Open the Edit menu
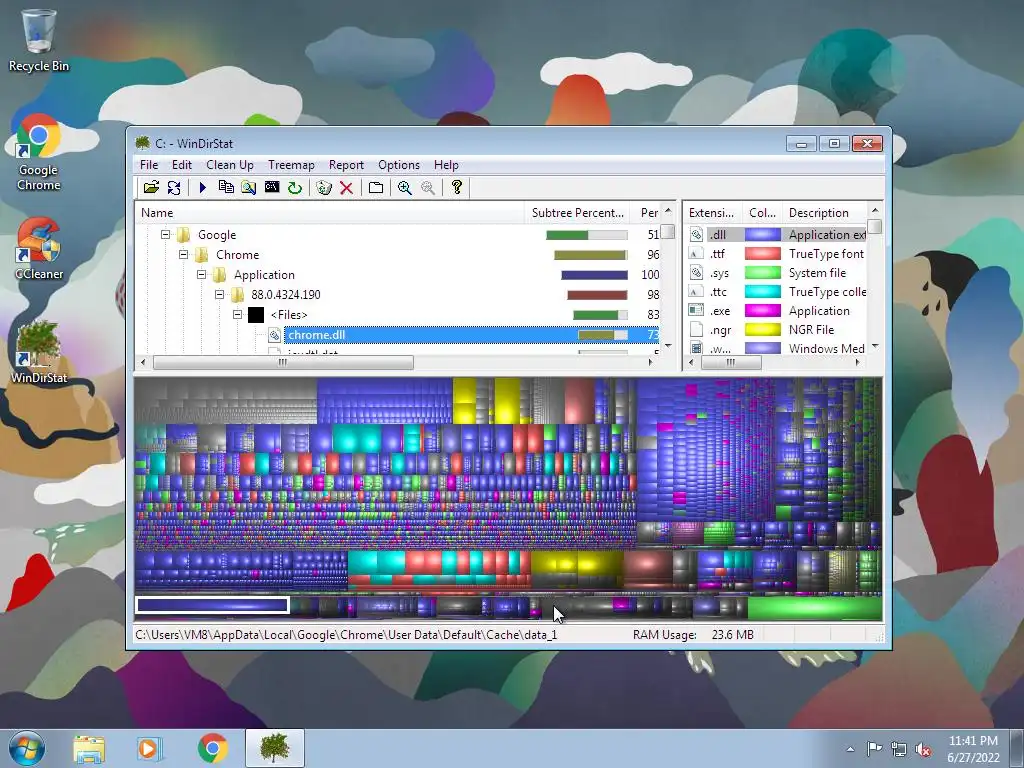The height and width of the screenshot is (768, 1024). (x=182, y=165)
